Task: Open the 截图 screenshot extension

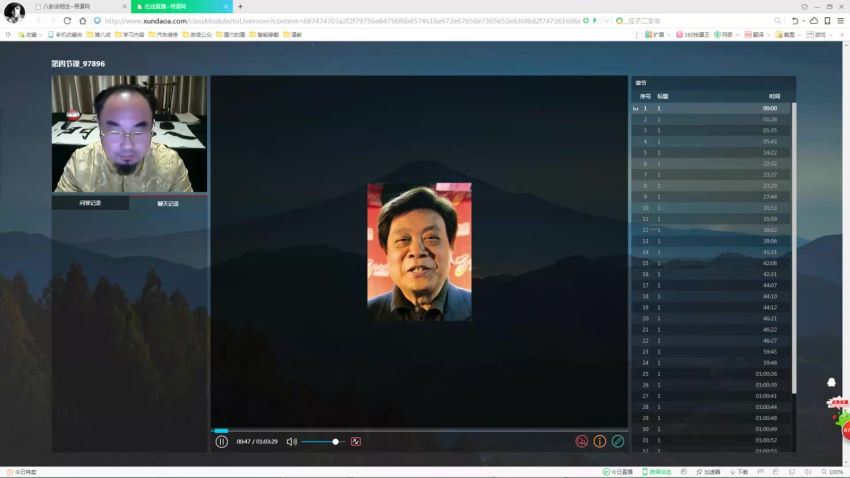Action: click(x=785, y=35)
